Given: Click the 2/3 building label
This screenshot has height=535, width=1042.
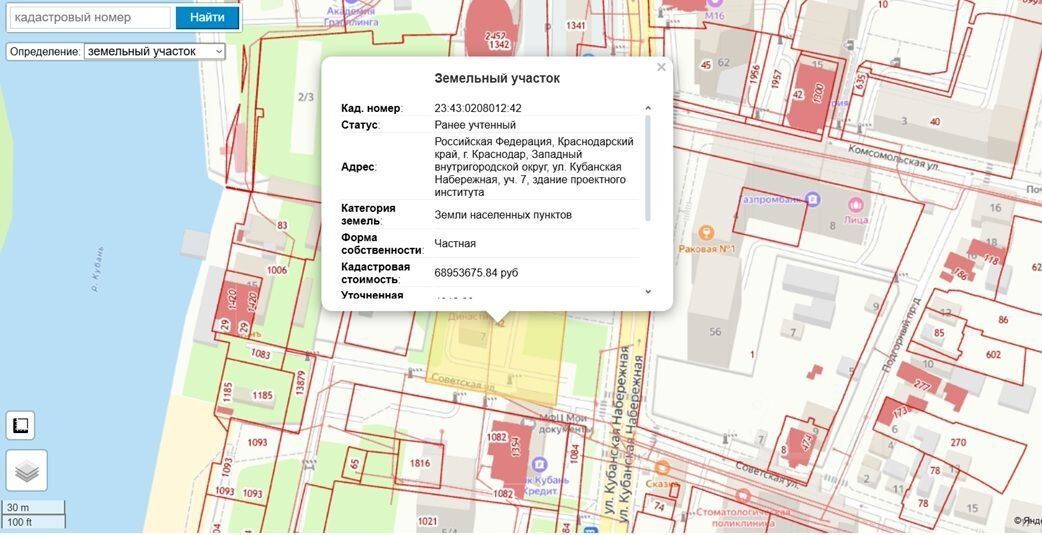Looking at the screenshot, I should tap(306, 97).
